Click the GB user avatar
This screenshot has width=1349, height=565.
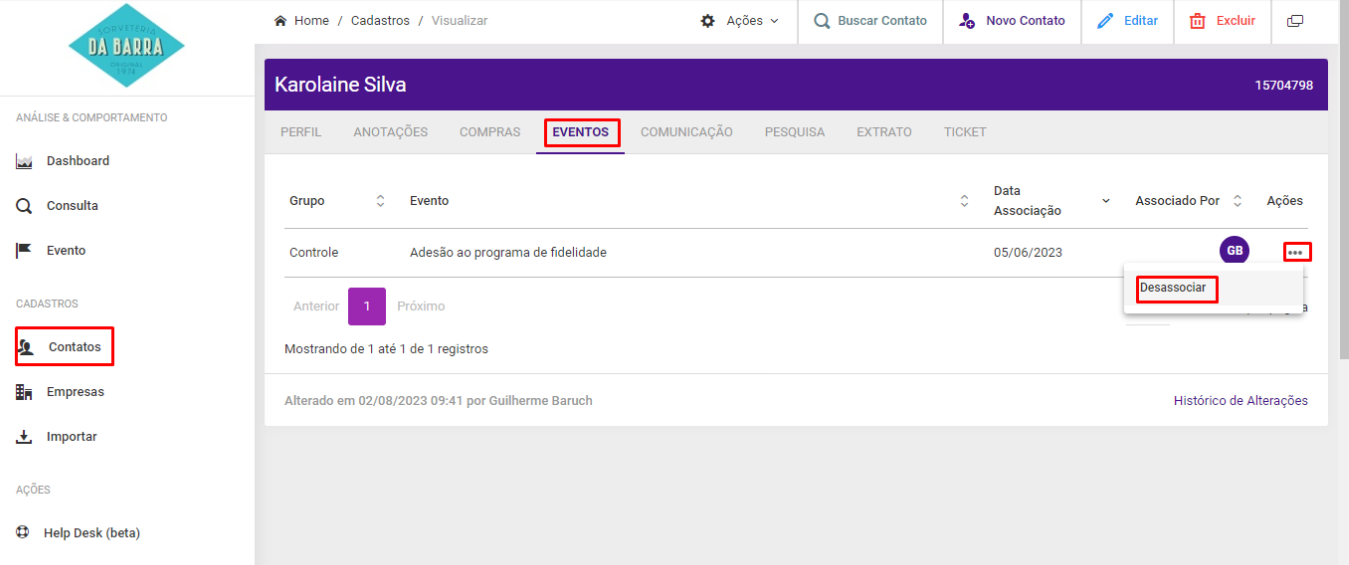(x=1234, y=251)
